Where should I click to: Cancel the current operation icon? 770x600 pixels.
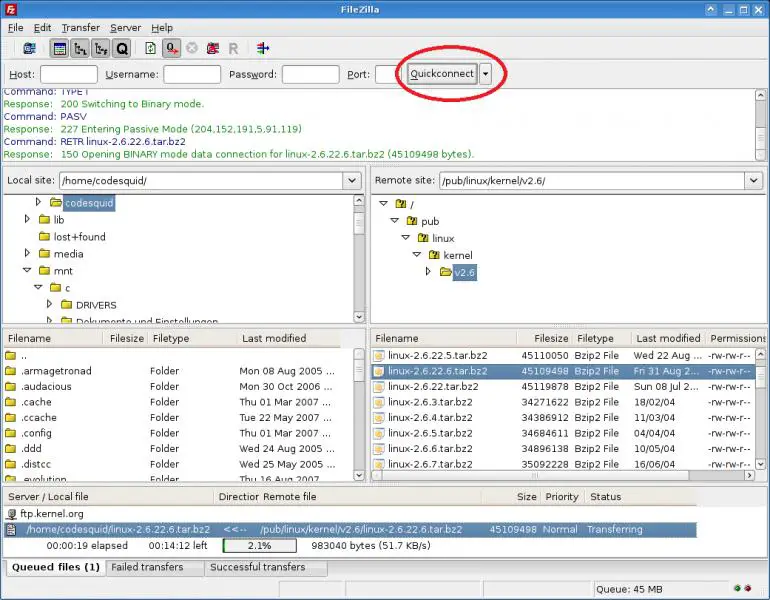click(192, 48)
